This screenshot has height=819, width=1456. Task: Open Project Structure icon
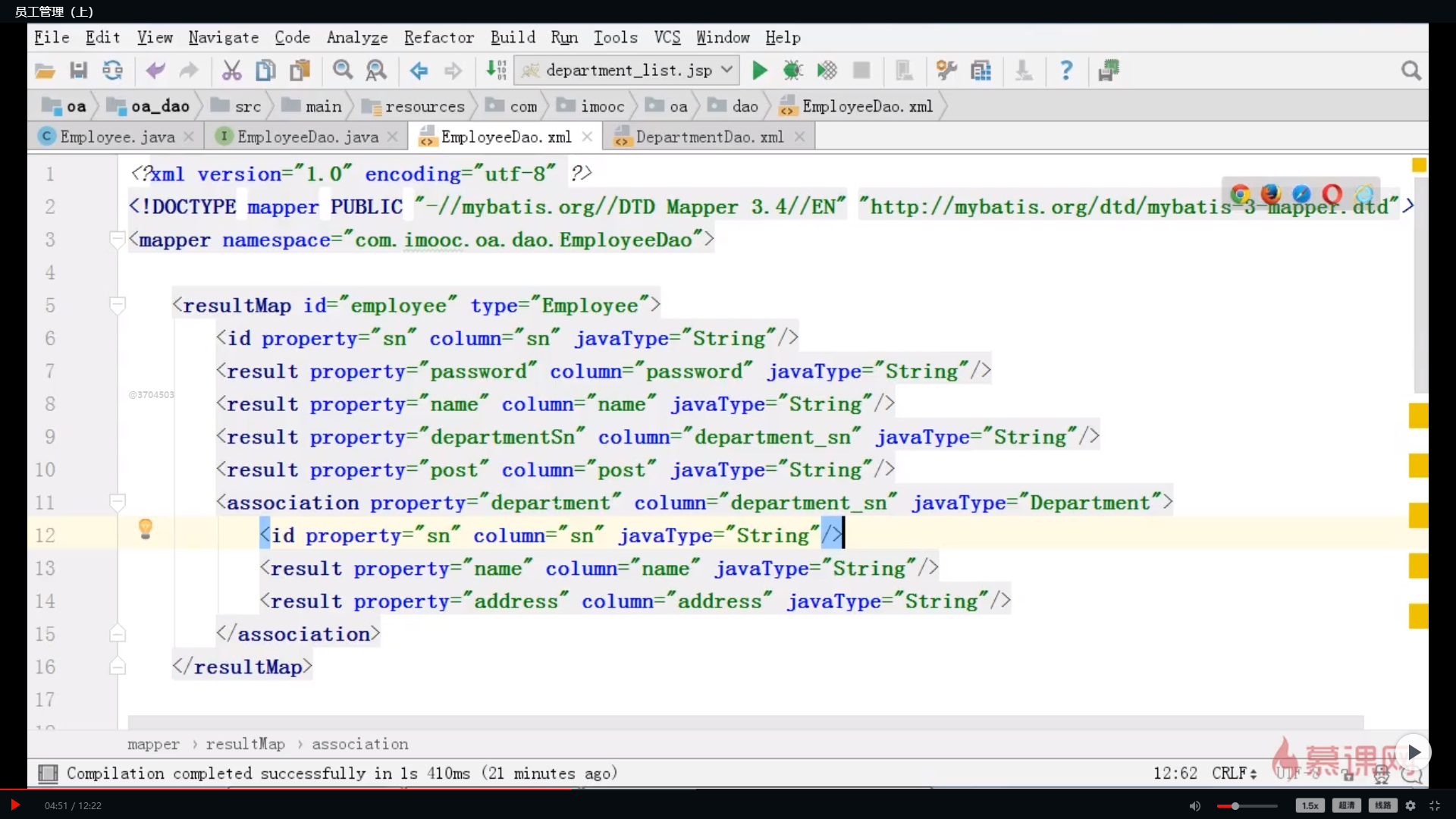coord(981,71)
